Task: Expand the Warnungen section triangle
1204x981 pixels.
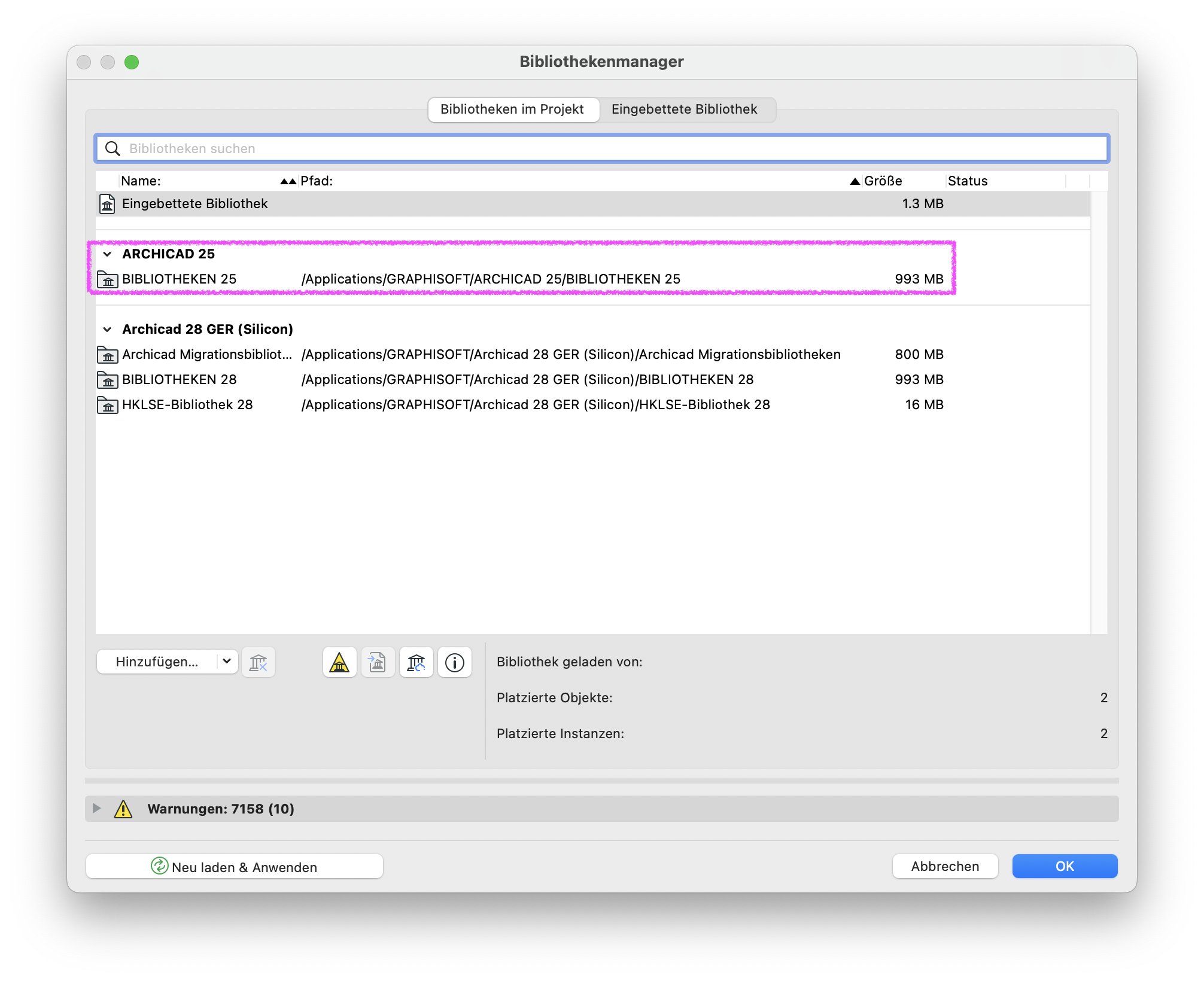Action: pos(96,808)
